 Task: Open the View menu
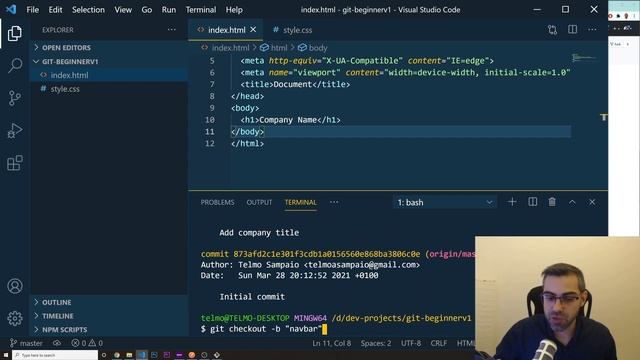123,9
